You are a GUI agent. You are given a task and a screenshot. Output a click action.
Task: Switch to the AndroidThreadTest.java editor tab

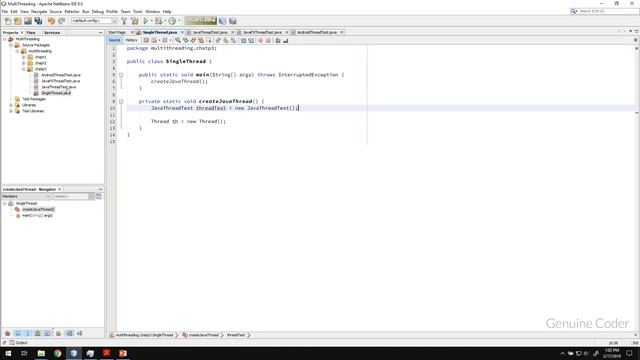[x=317, y=32]
